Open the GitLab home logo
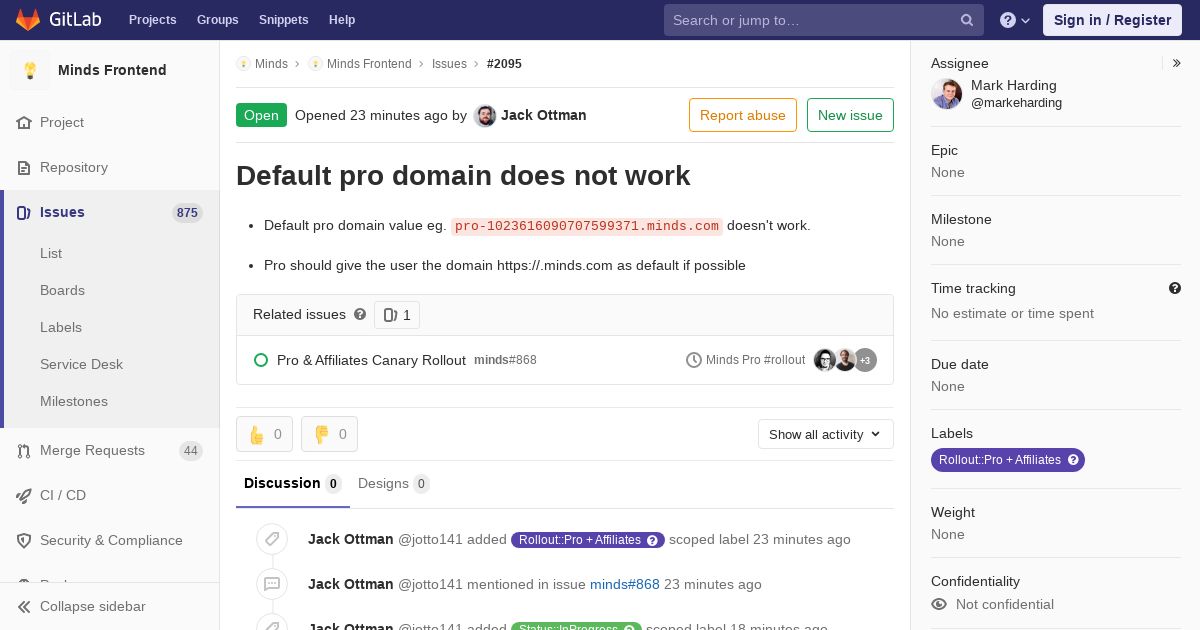Viewport: 1200px width, 630px height. 58,20
